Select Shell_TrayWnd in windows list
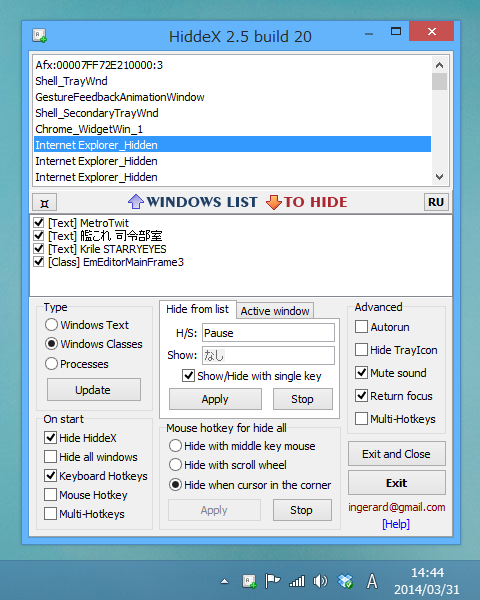Image resolution: width=480 pixels, height=600 pixels. tap(232, 81)
